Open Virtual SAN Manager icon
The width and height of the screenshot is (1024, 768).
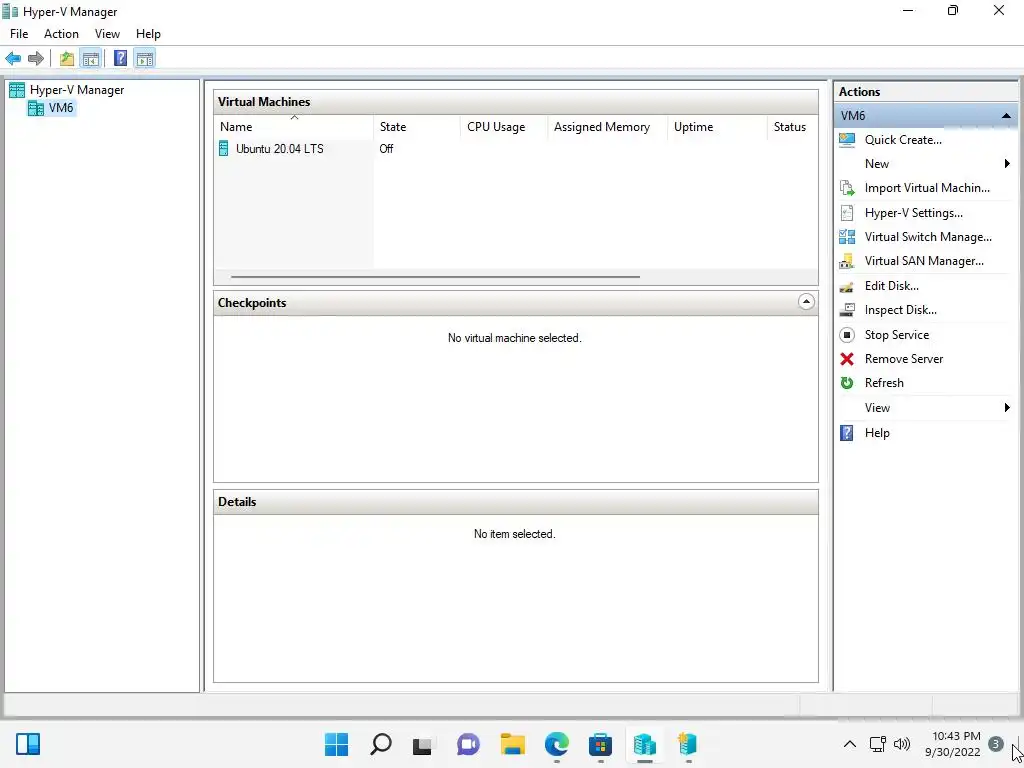point(847,261)
